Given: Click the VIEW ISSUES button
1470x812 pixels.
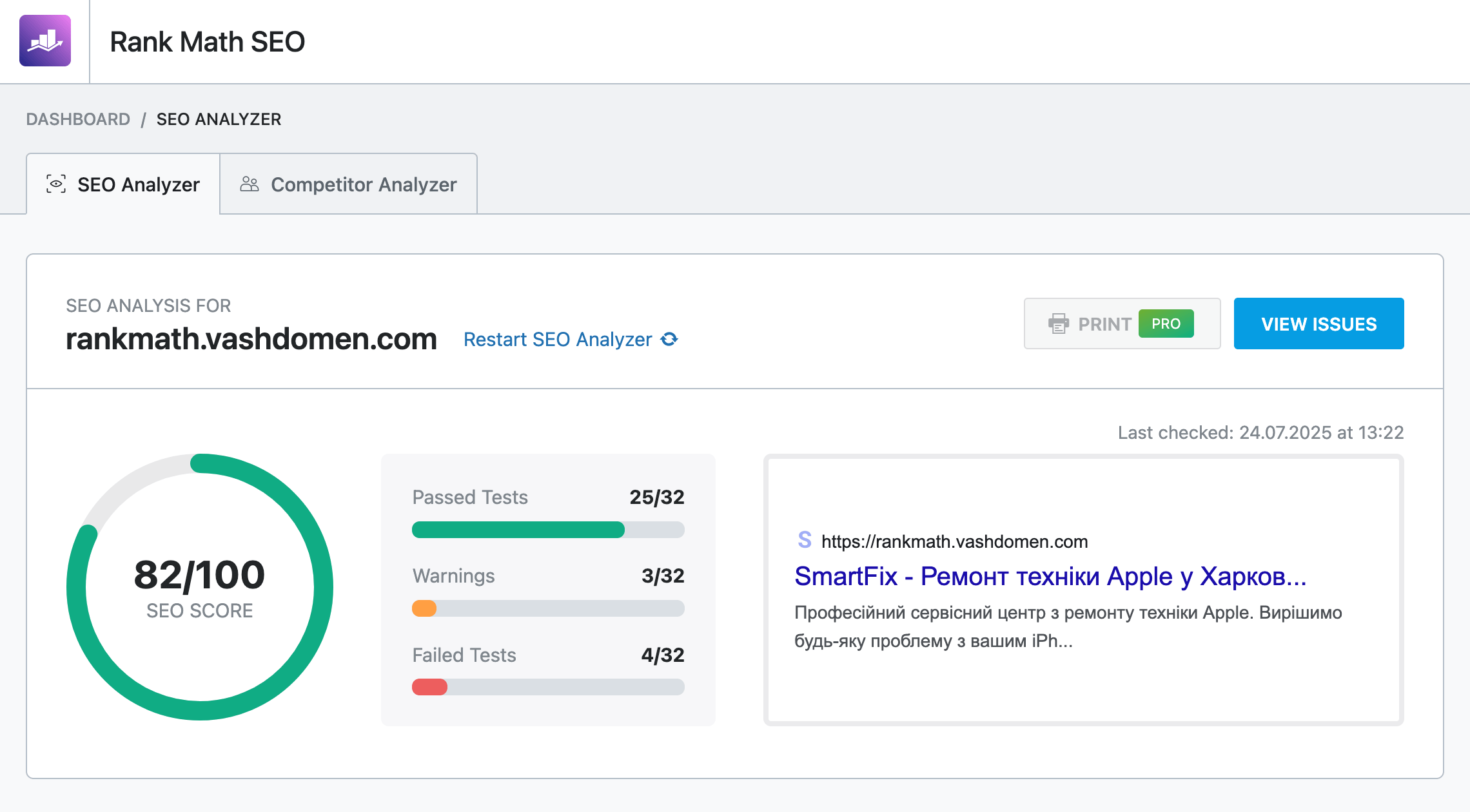Looking at the screenshot, I should [x=1318, y=324].
